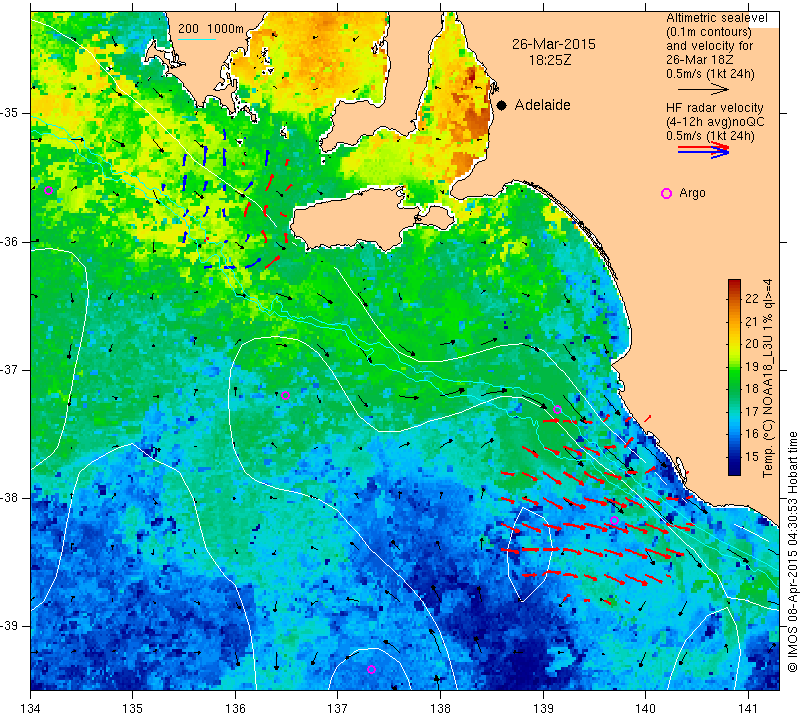Select the '0.5m/s (1kt 24h)' label beneath '(4-12h avg)noQC'
Screen dimensions: 800x720
tap(710, 136)
